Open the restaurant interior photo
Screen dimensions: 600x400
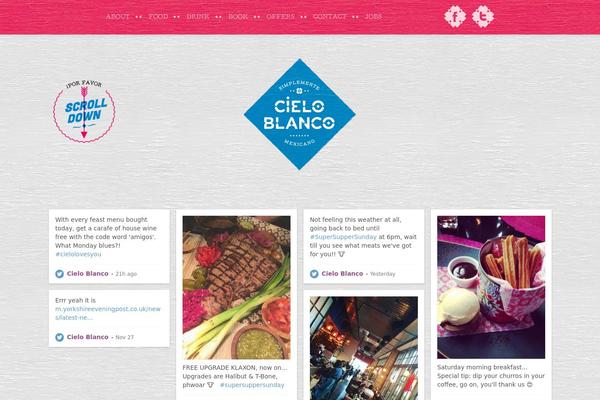point(364,348)
